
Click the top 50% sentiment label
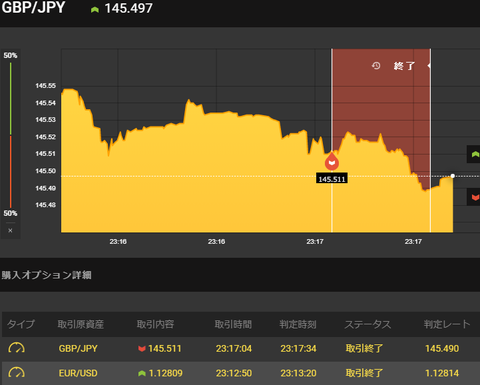(10, 55)
